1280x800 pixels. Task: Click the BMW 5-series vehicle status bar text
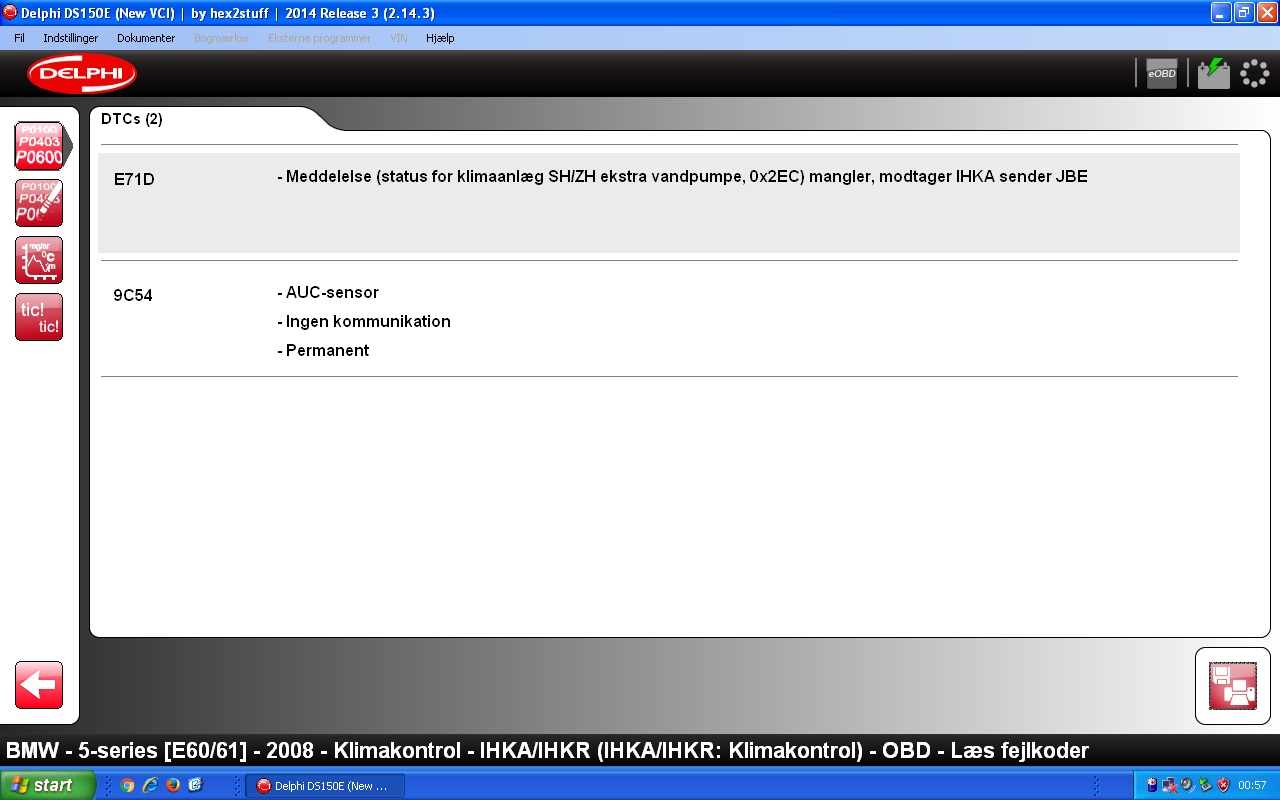pos(547,750)
